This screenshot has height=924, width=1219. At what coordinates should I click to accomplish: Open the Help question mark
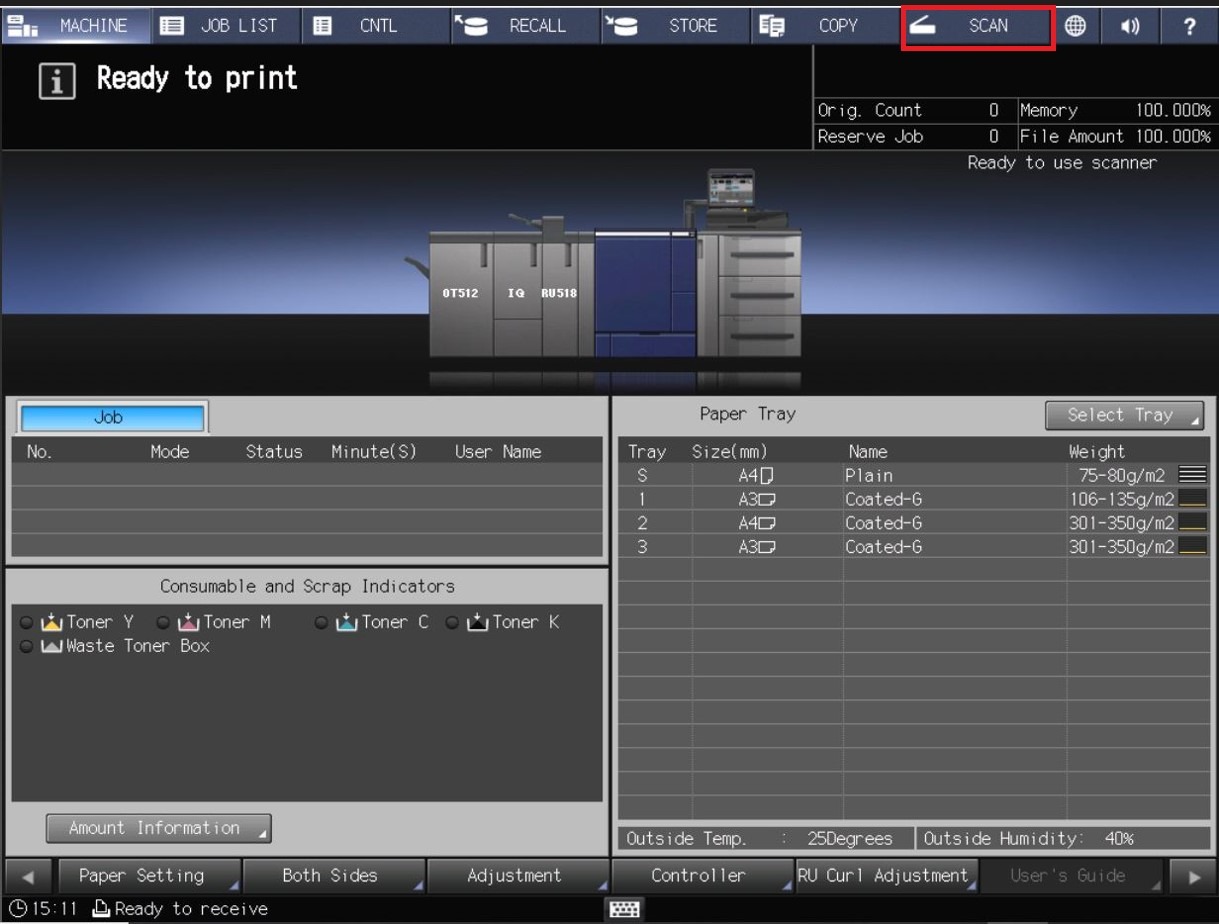point(1188,26)
